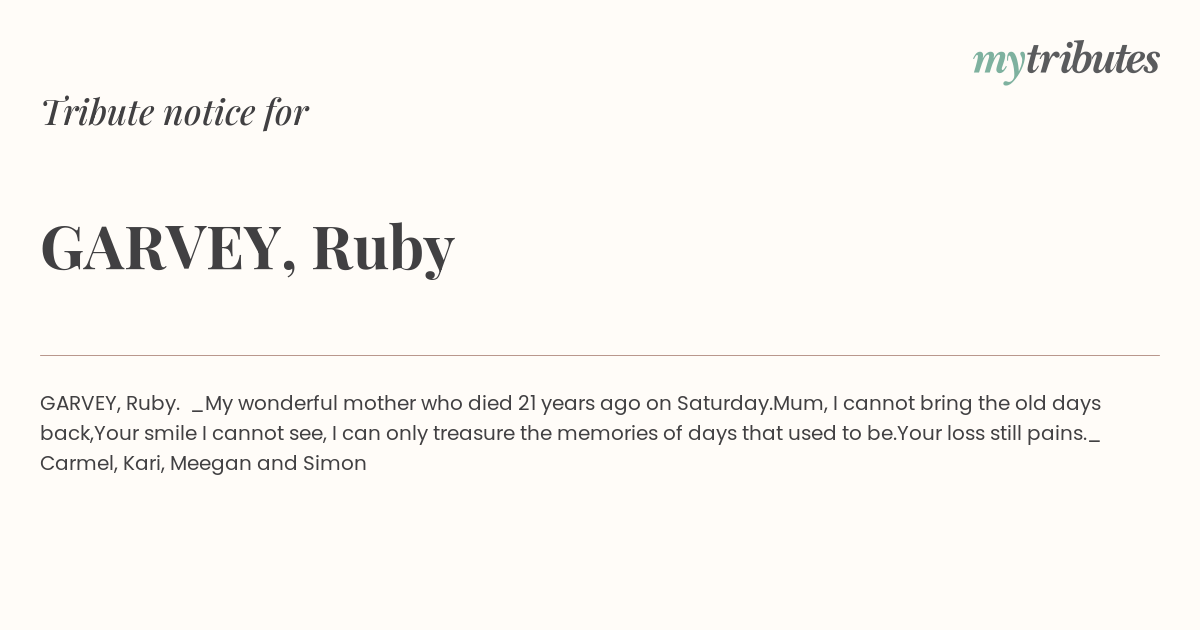Click the name "Carmel" in the signature
The height and width of the screenshot is (630, 1200).
point(77,463)
